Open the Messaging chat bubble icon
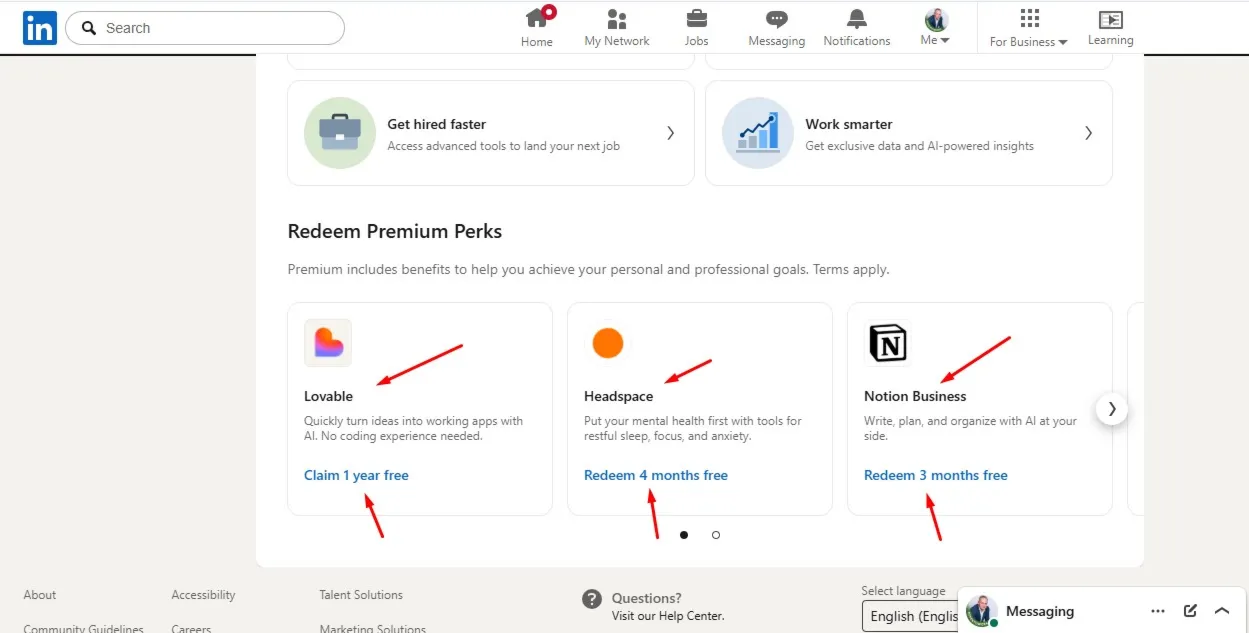 777,19
